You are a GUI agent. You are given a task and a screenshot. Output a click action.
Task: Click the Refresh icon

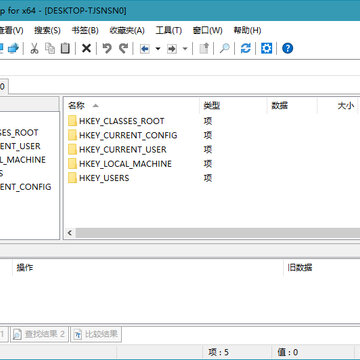pos(245,49)
